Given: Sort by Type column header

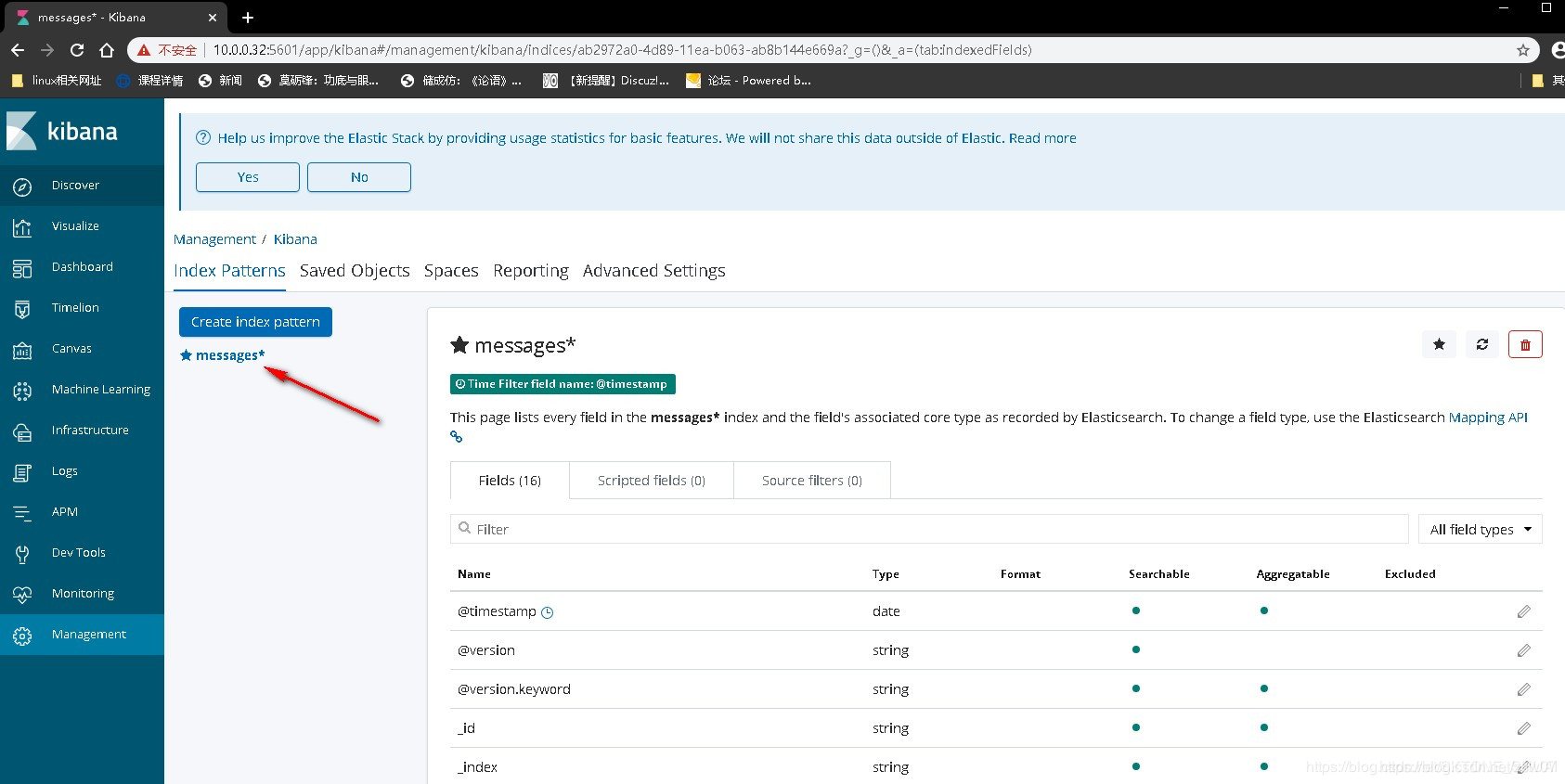Looking at the screenshot, I should click(886, 574).
